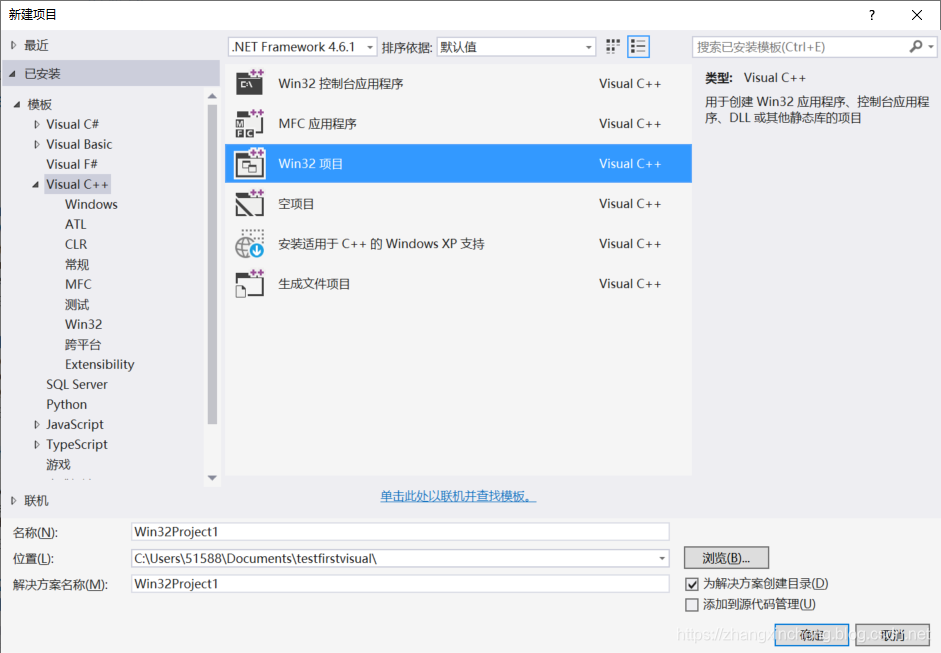Choose 生成文件项目 template row
941x653 pixels.
click(458, 284)
